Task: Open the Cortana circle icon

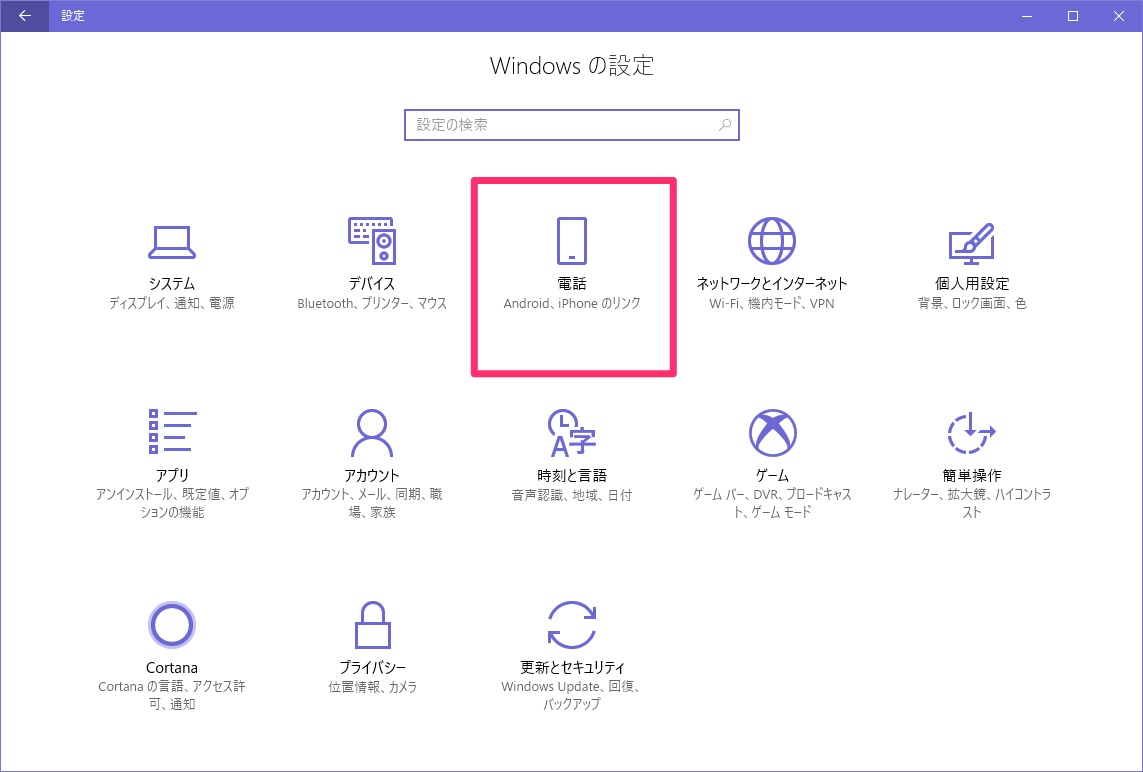Action: pos(171,625)
